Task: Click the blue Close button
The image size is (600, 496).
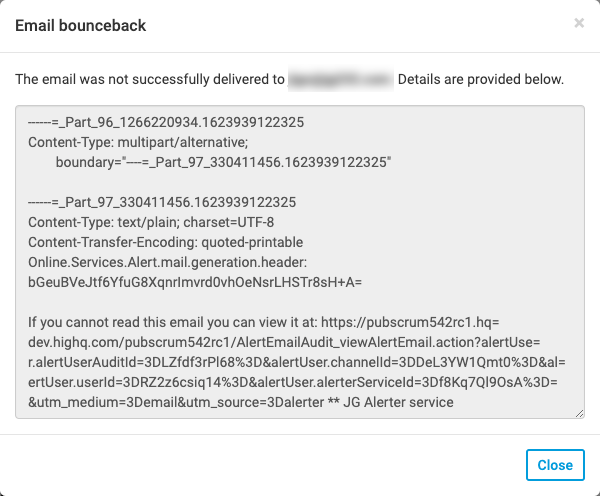Action: (555, 465)
